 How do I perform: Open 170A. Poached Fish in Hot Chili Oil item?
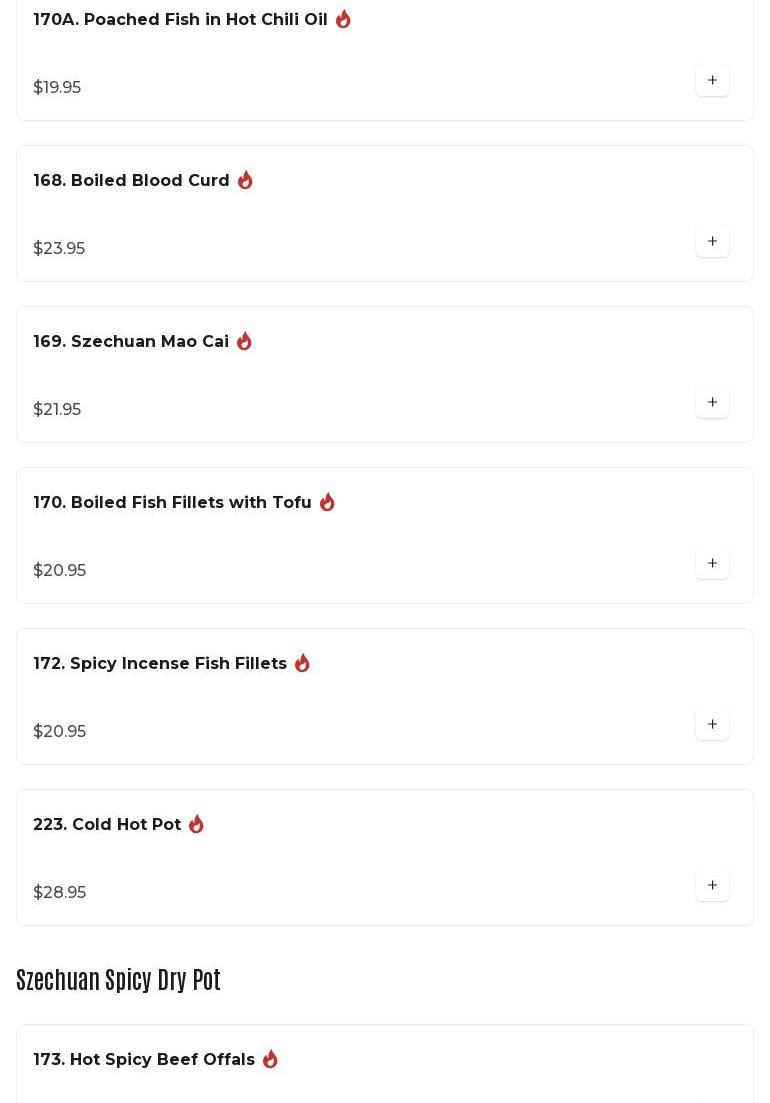pyautogui.click(x=180, y=19)
